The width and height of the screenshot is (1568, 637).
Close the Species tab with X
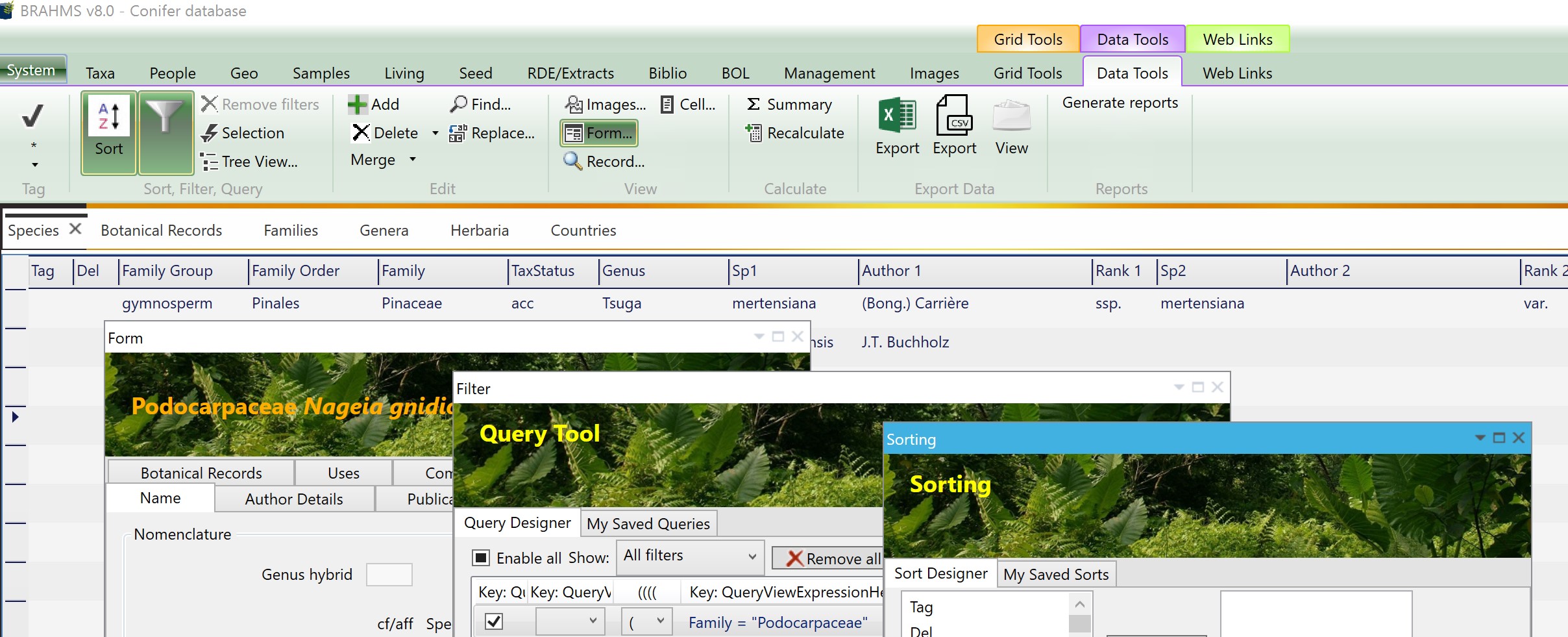point(75,229)
